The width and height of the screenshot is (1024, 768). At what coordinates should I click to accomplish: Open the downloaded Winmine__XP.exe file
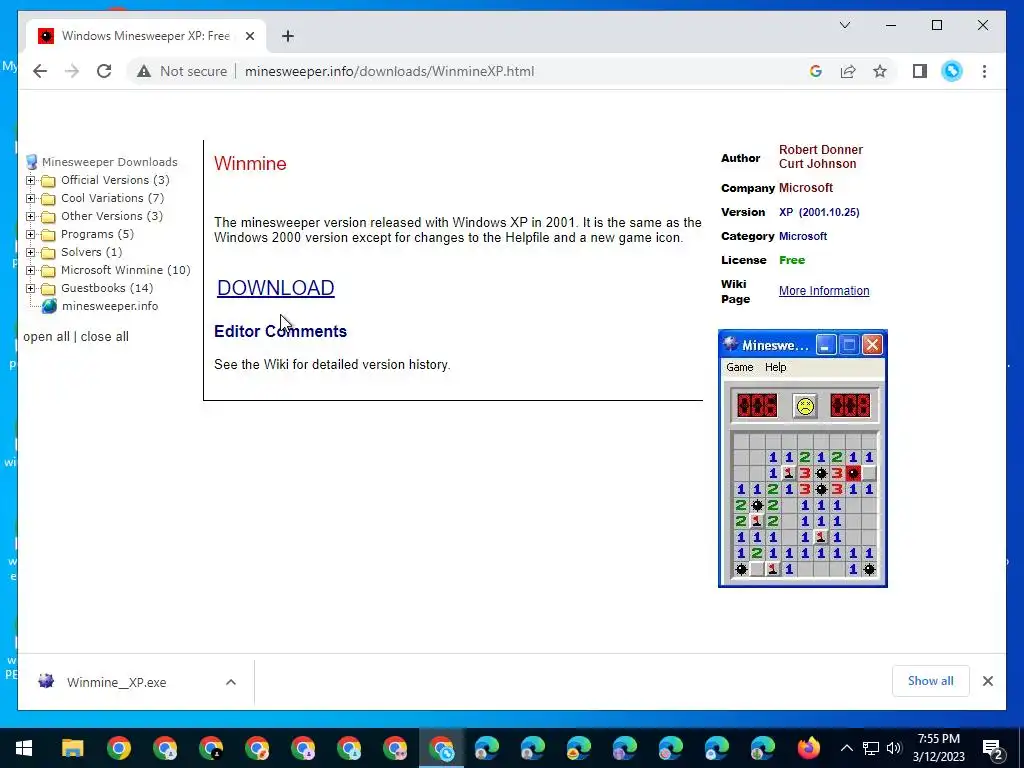116,682
